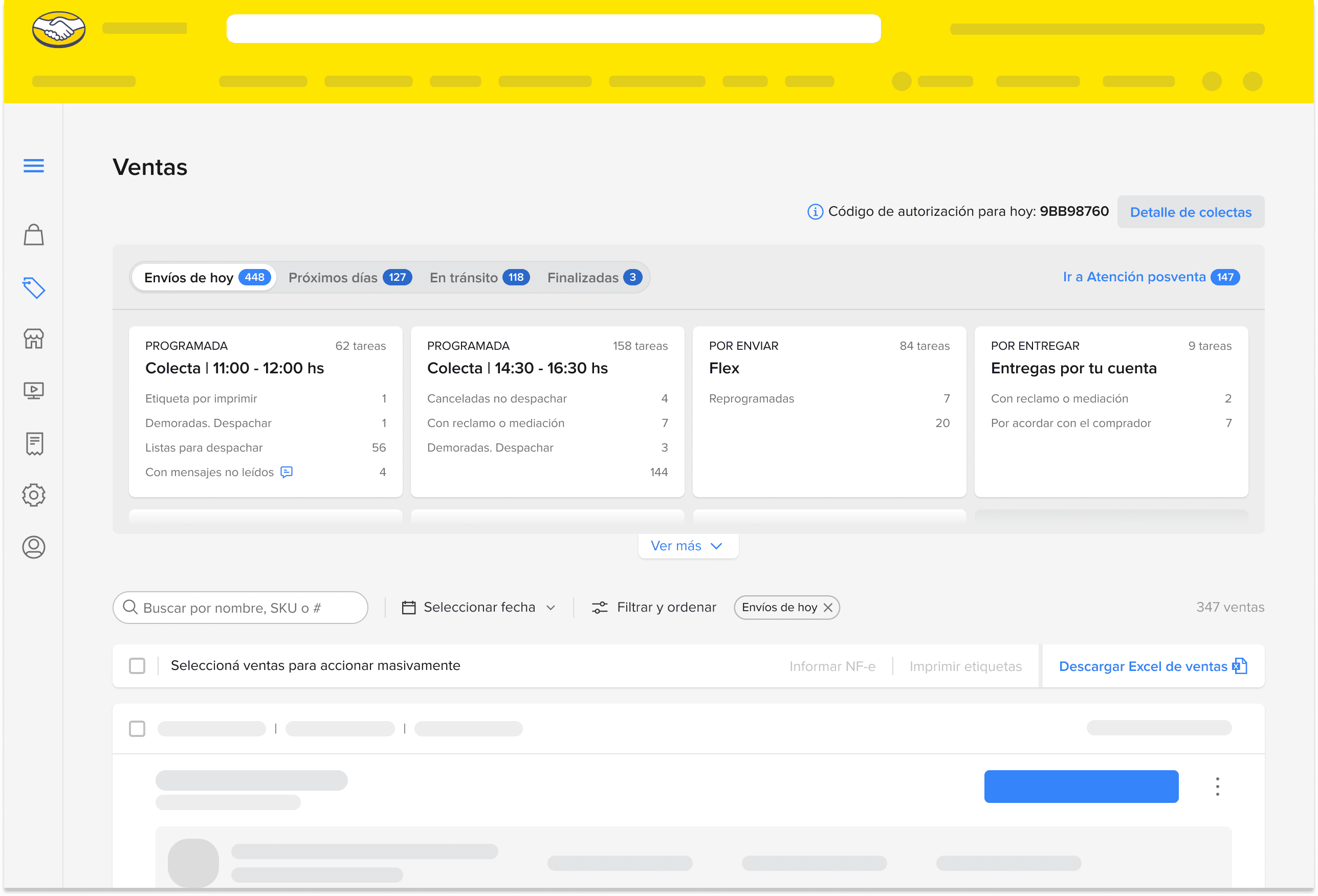The width and height of the screenshot is (1318, 896).
Task: Tick the first sale row checkbox
Action: click(137, 728)
